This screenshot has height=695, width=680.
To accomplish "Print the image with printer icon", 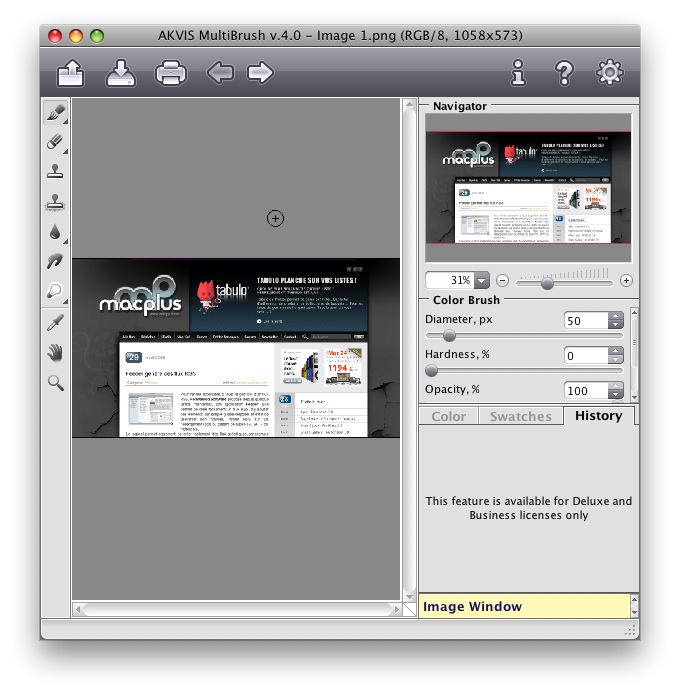I will click(171, 73).
